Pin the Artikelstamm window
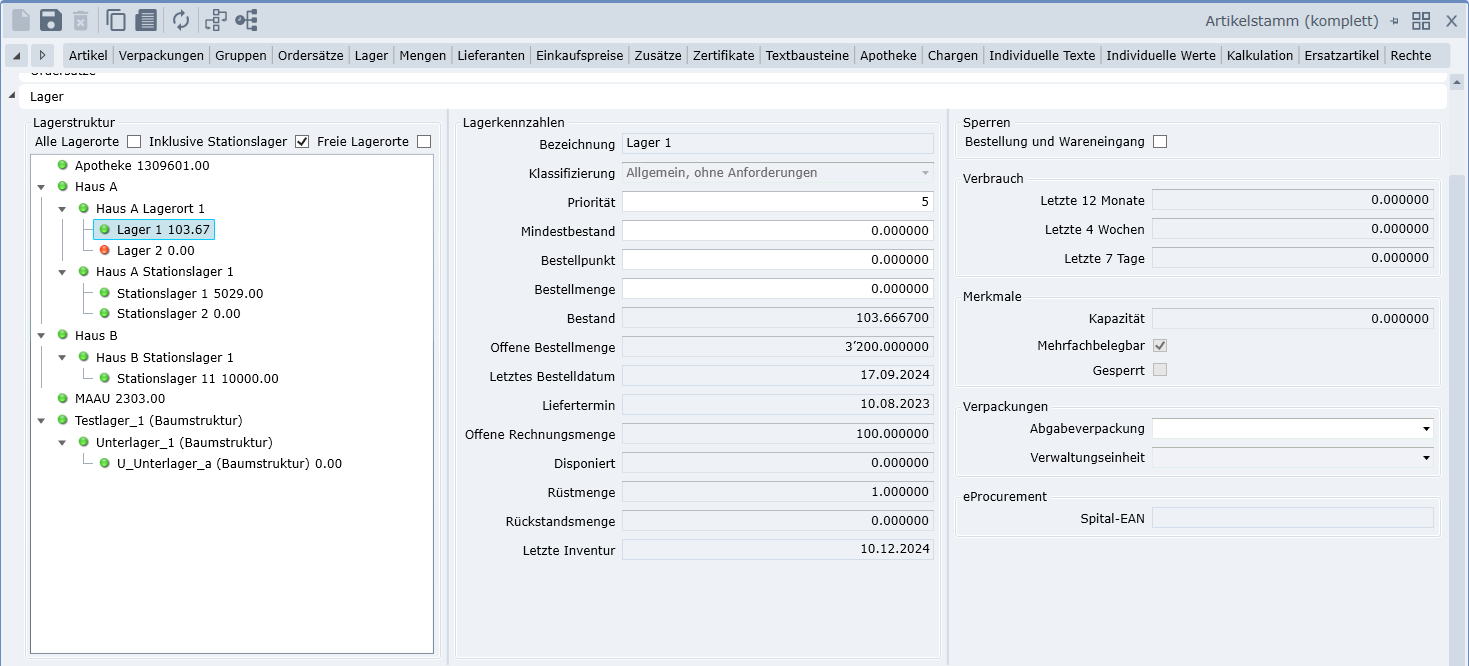The image size is (1469, 666). pyautogui.click(x=1394, y=21)
